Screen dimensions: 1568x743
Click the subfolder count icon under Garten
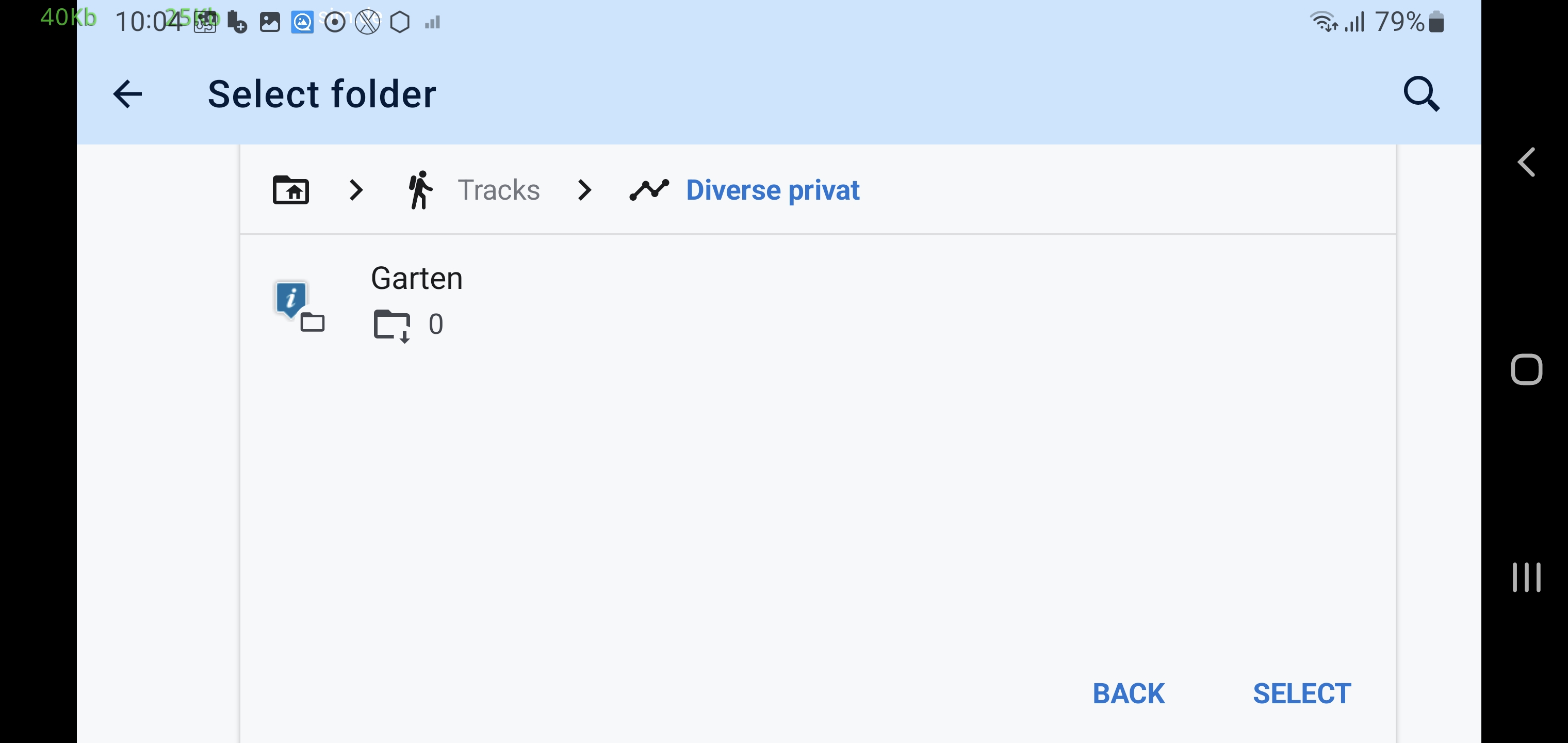pos(392,325)
